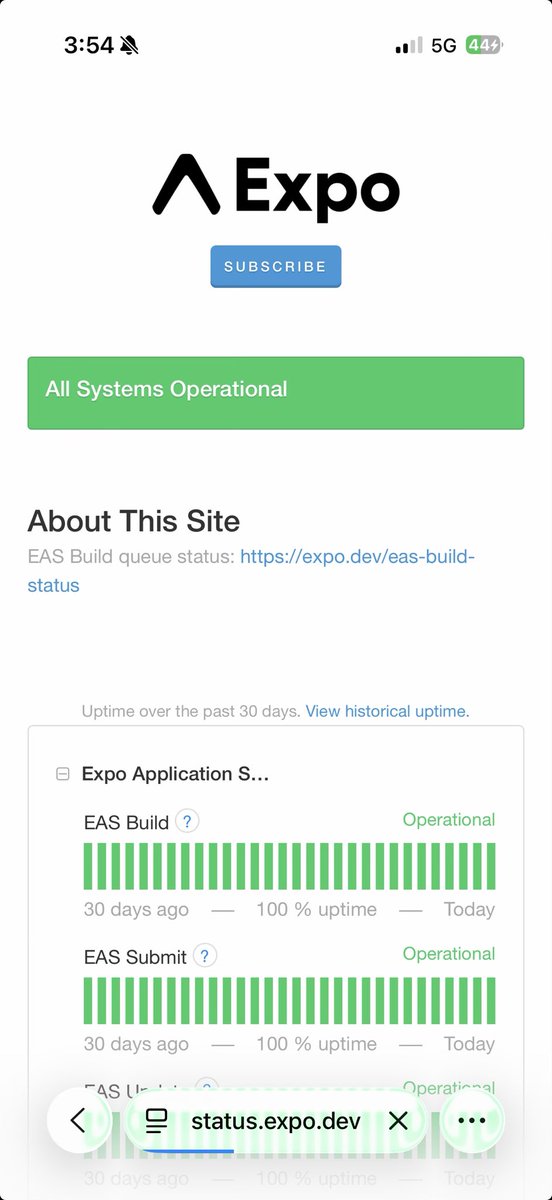Tap the page menu icon in address bar
552x1200 pixels.
157,1121
